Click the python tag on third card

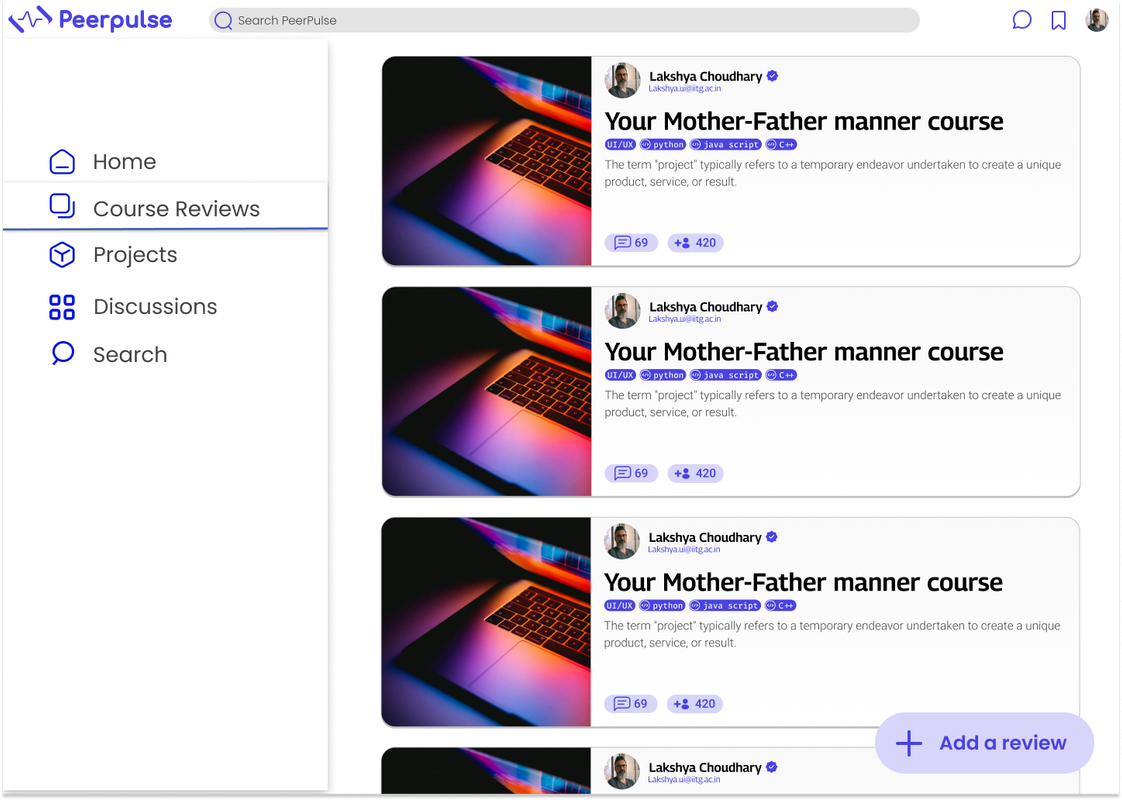point(663,605)
